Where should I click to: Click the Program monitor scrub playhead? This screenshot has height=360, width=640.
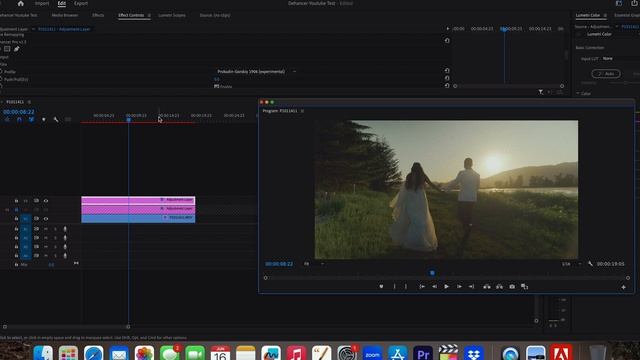[x=432, y=273]
